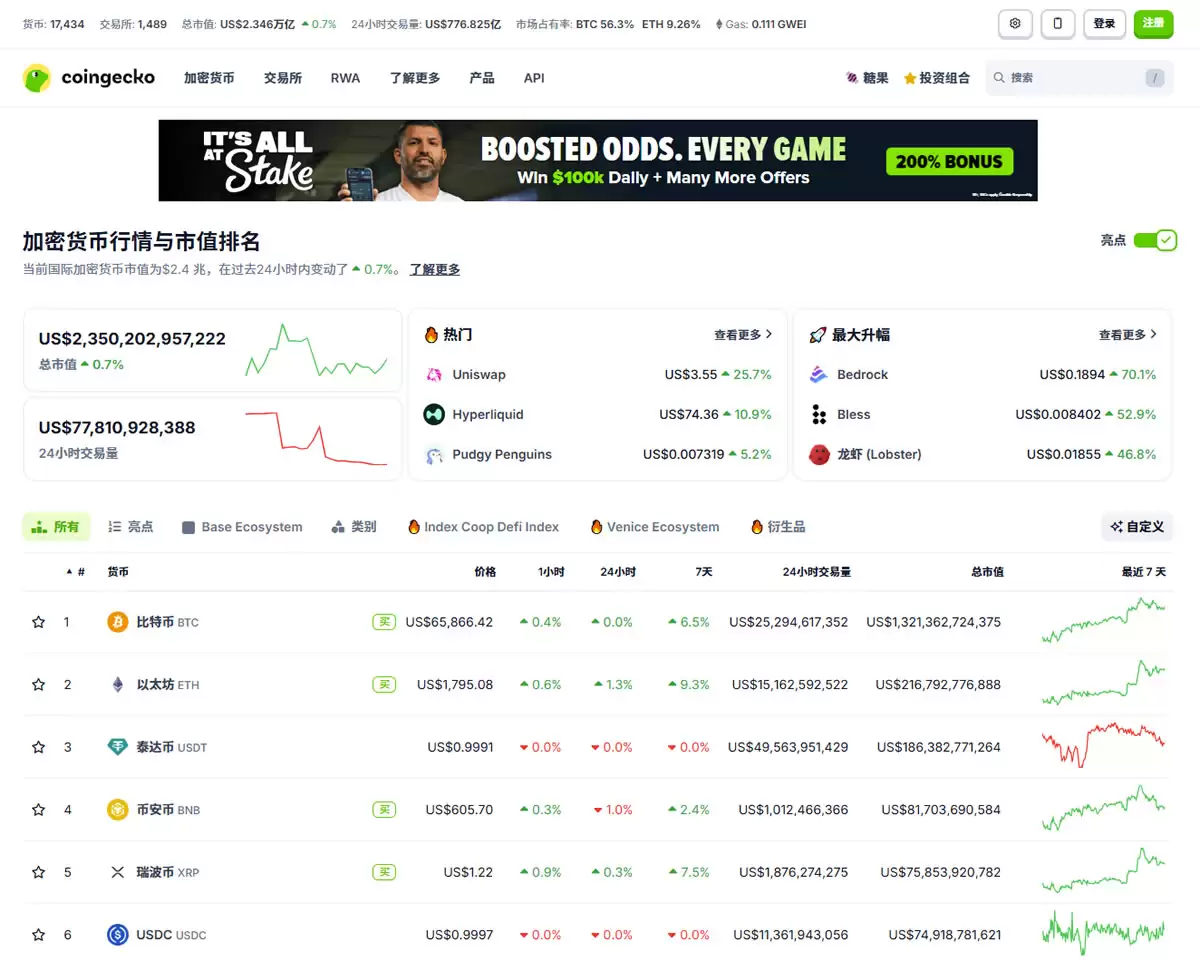
Task: Select the Venice Ecosystem tab
Action: [x=654, y=527]
